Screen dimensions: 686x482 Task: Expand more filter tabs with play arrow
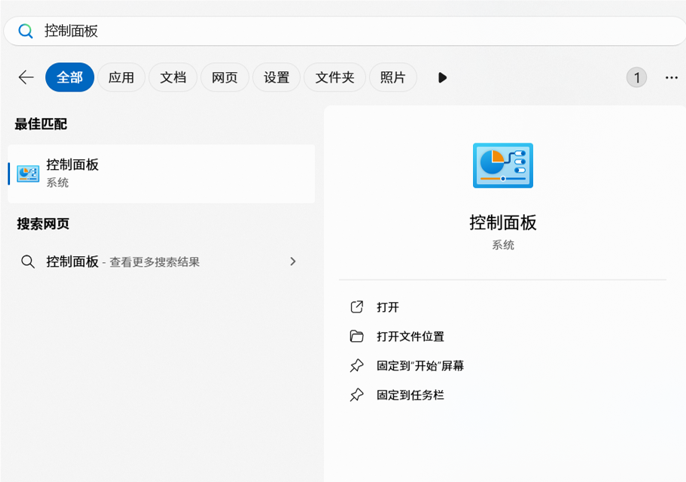pyautogui.click(x=442, y=78)
